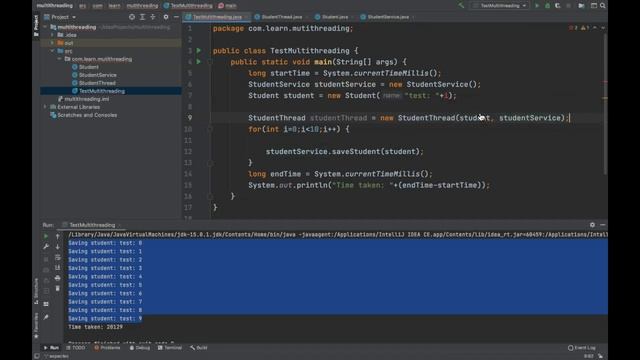Expand the out folder in project tree
640x360 pixels.
pyautogui.click(x=53, y=43)
